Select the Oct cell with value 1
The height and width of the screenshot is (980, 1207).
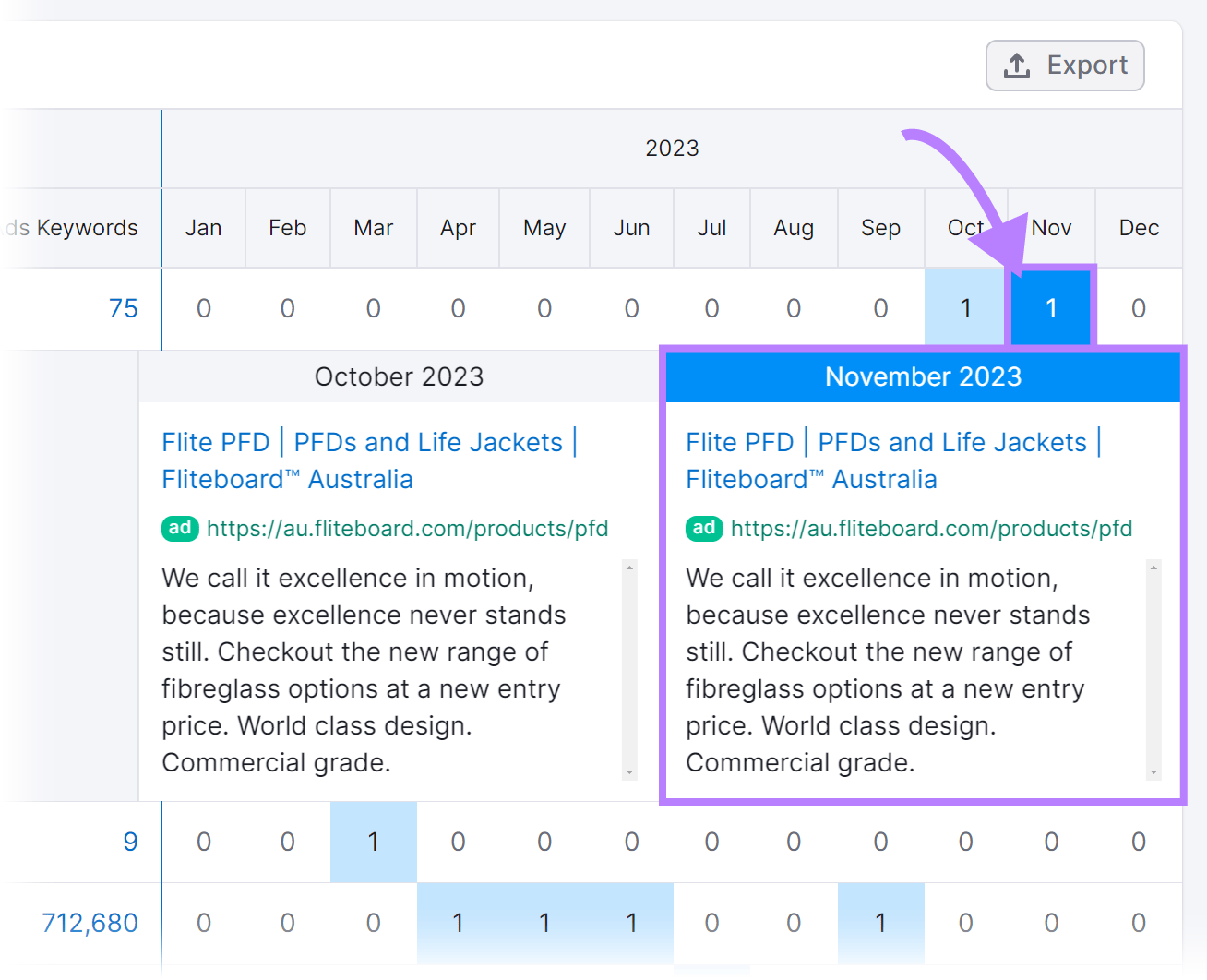[965, 308]
